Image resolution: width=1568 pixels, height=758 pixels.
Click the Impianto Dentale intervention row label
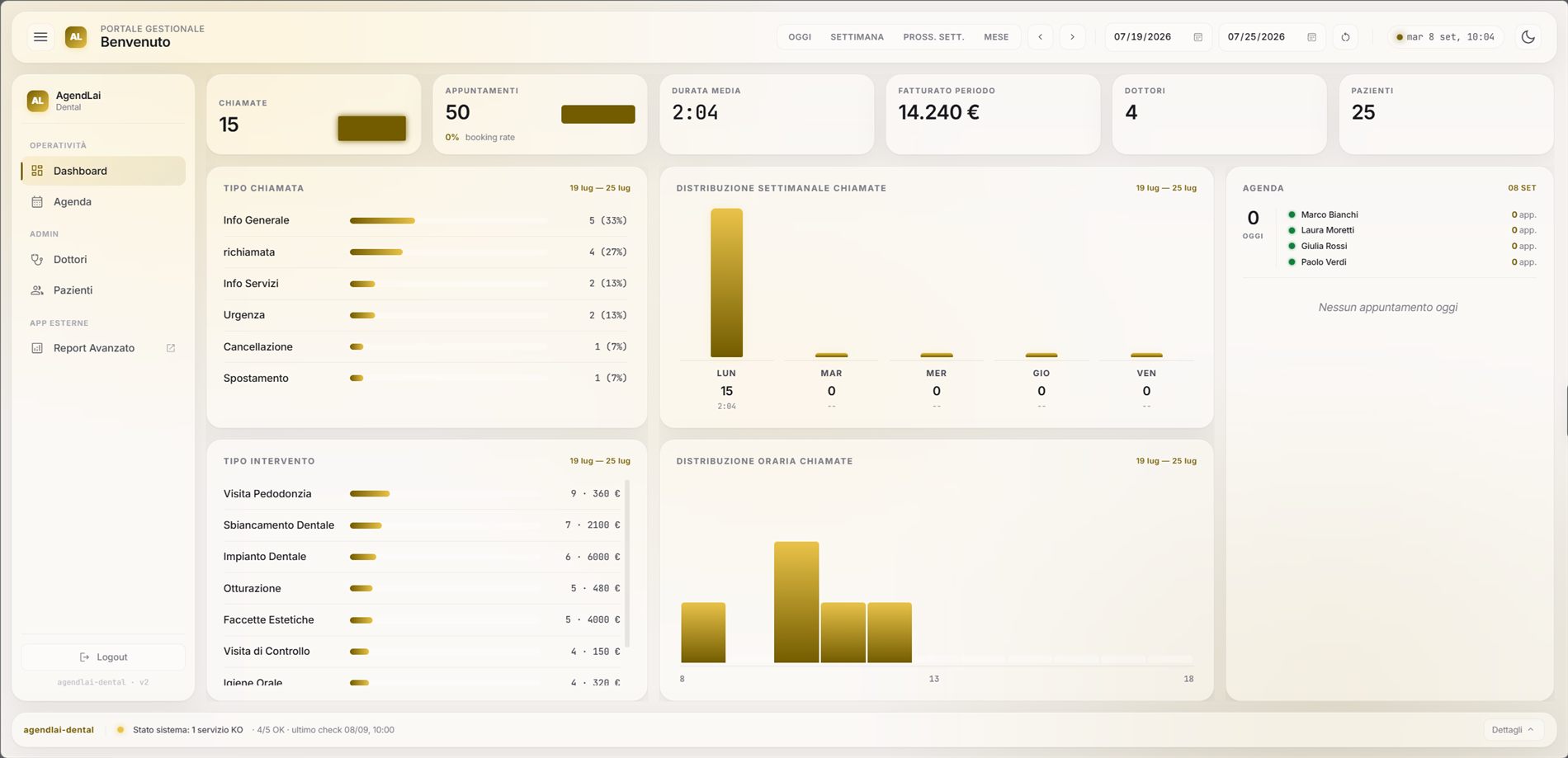(x=265, y=557)
